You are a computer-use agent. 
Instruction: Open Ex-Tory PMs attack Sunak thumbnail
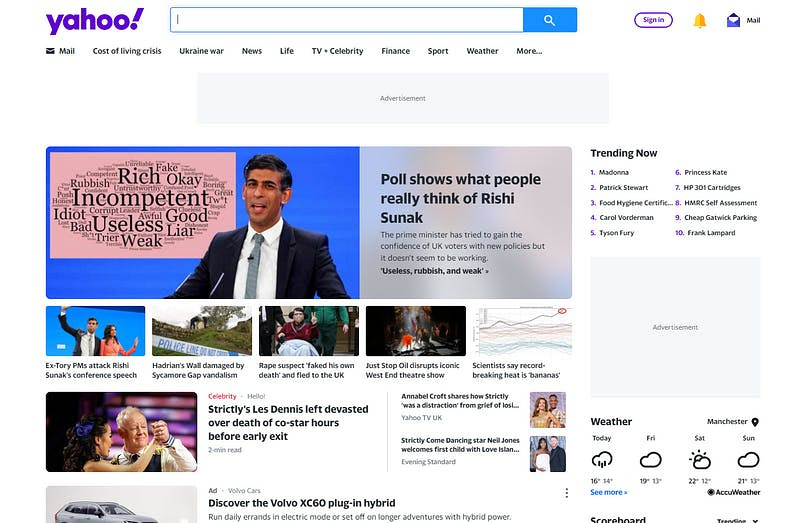[x=95, y=331]
